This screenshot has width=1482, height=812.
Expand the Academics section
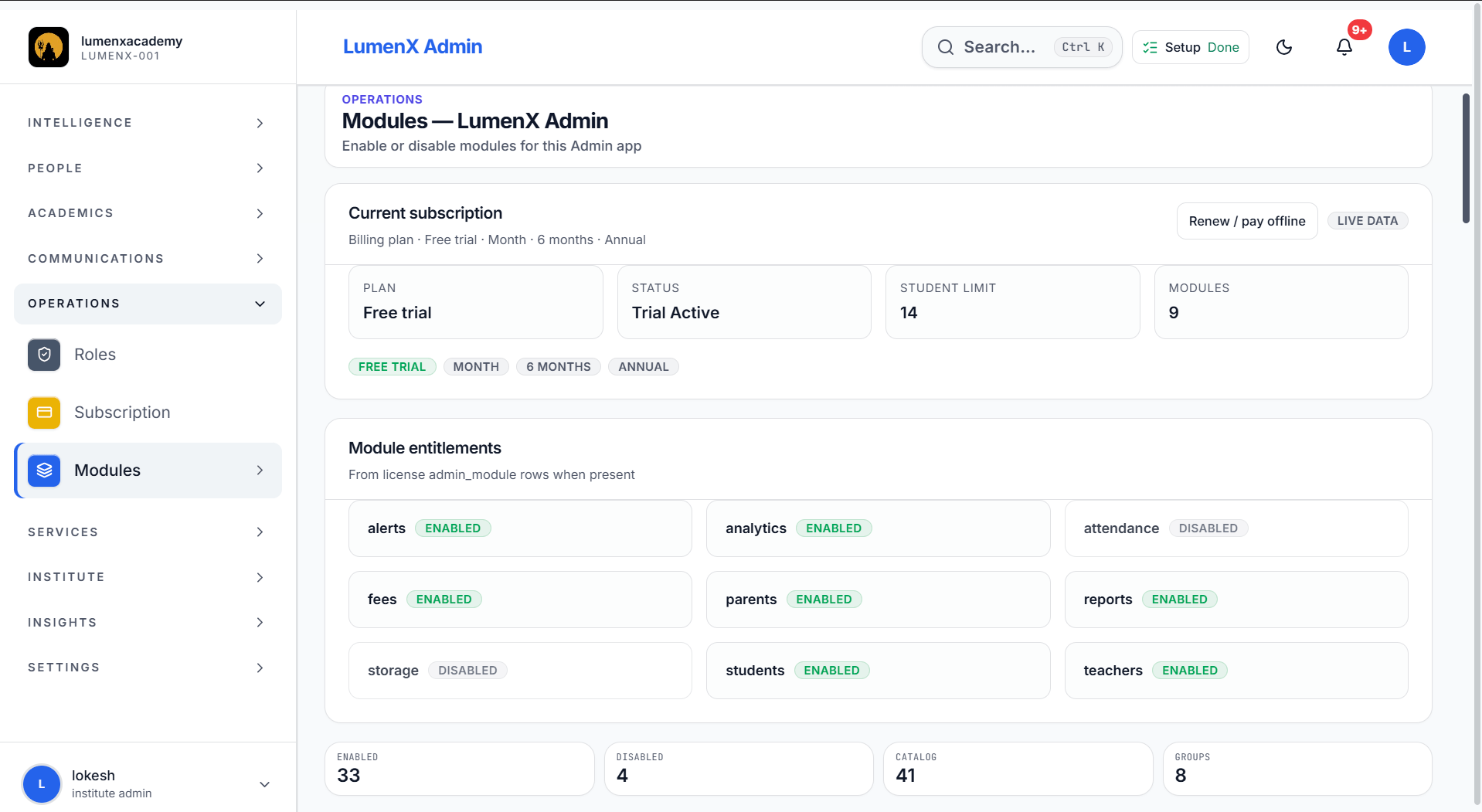coord(148,213)
